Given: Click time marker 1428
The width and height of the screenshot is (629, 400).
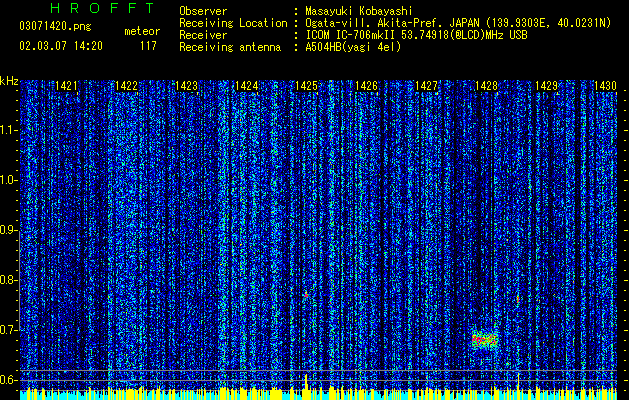Looking at the screenshot, I should [486, 86].
